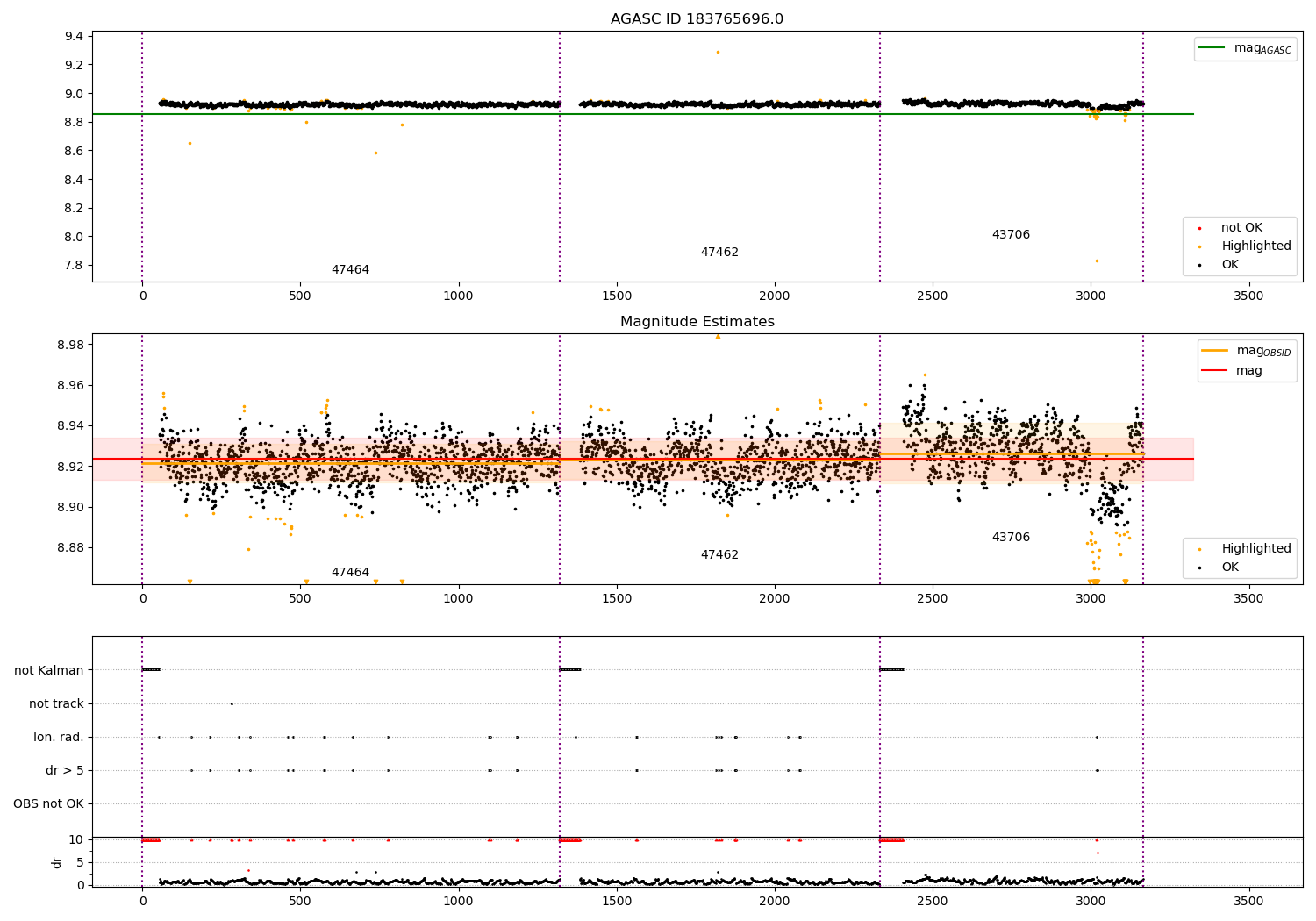Image resolution: width=1316 pixels, height=921 pixels.
Task: Click obsid label 43706 in the top plot
Action: click(x=1011, y=235)
